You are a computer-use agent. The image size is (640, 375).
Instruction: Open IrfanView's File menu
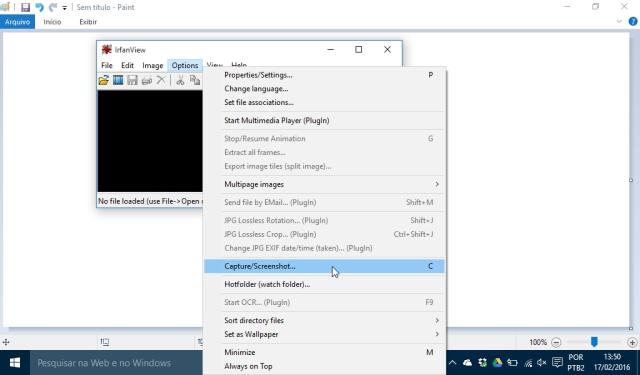(x=107, y=65)
